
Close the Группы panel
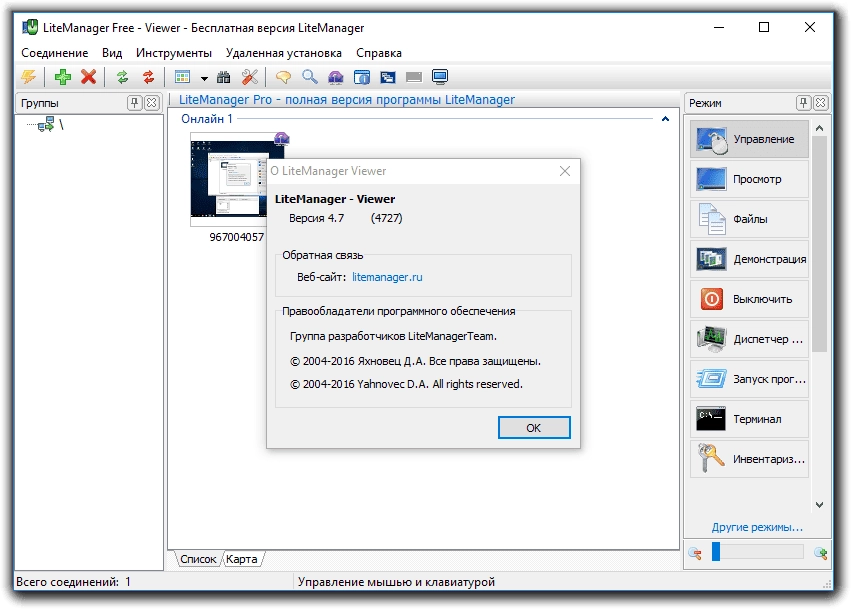click(x=152, y=103)
